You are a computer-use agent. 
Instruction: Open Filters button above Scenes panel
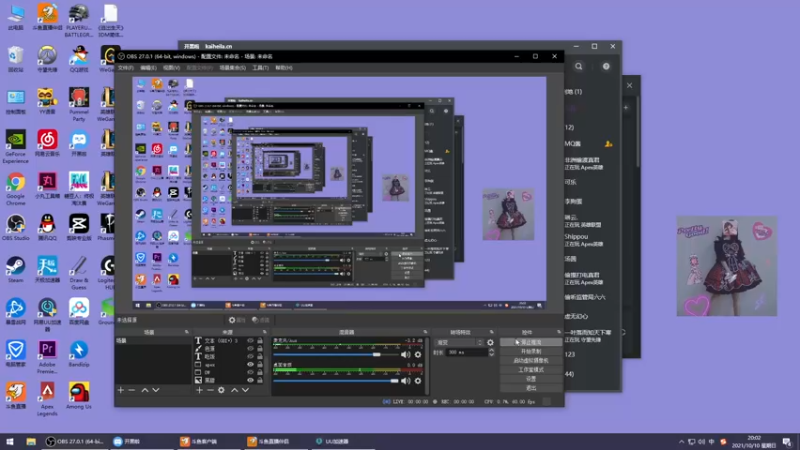tap(261, 320)
